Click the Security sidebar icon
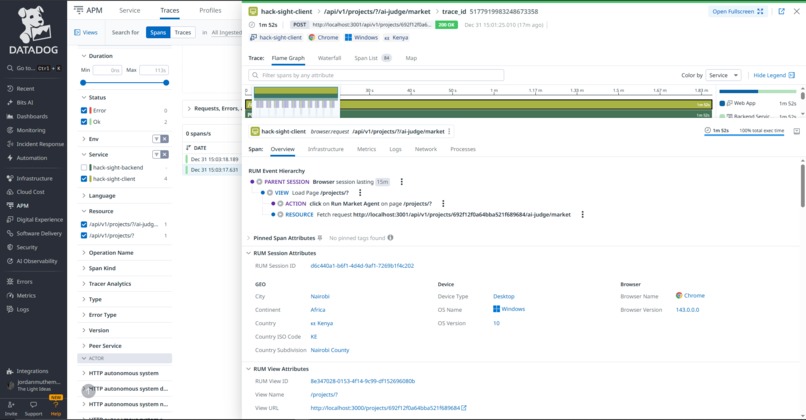 click(10, 247)
